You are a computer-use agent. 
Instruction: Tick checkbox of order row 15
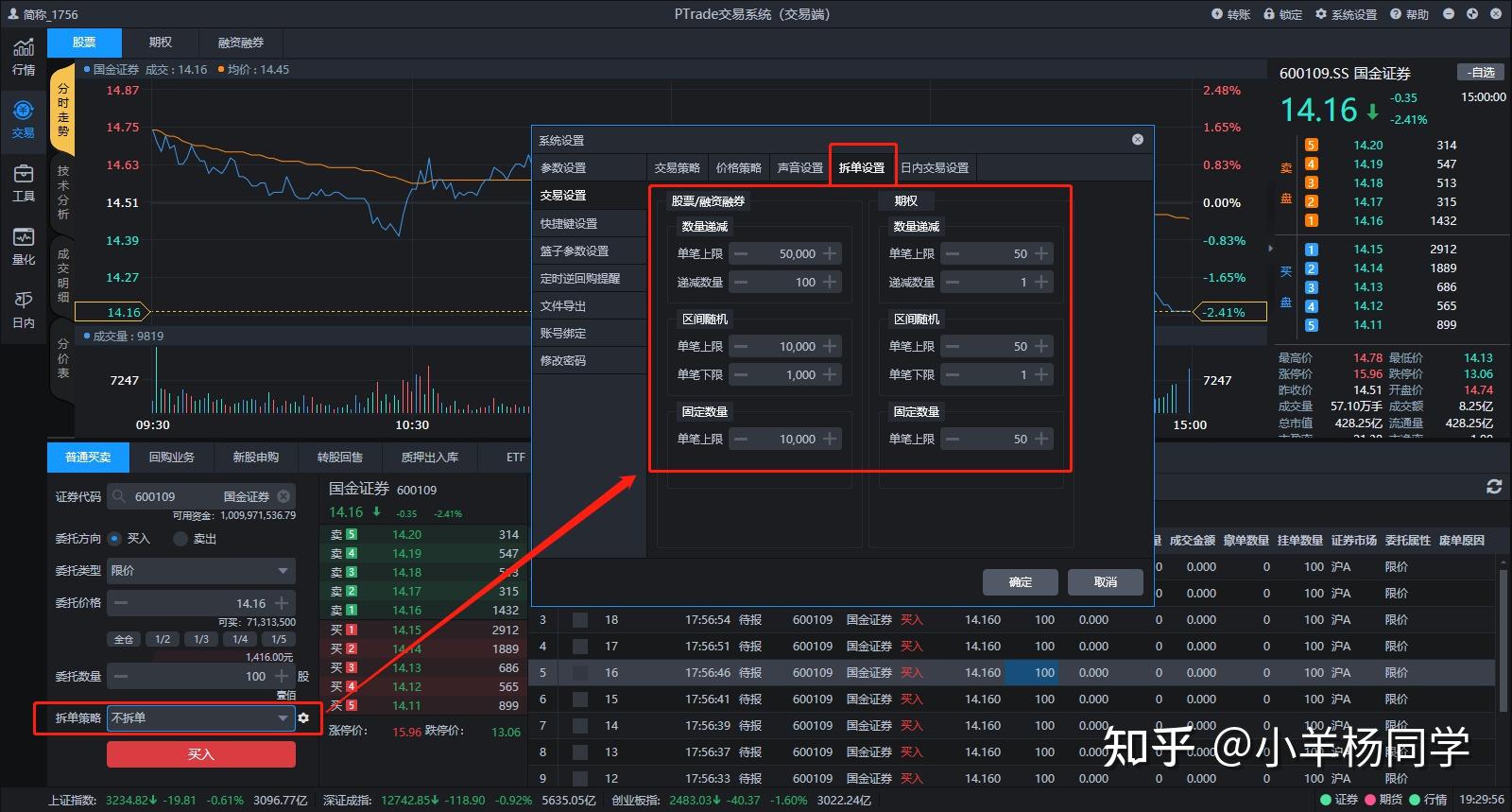[580, 699]
